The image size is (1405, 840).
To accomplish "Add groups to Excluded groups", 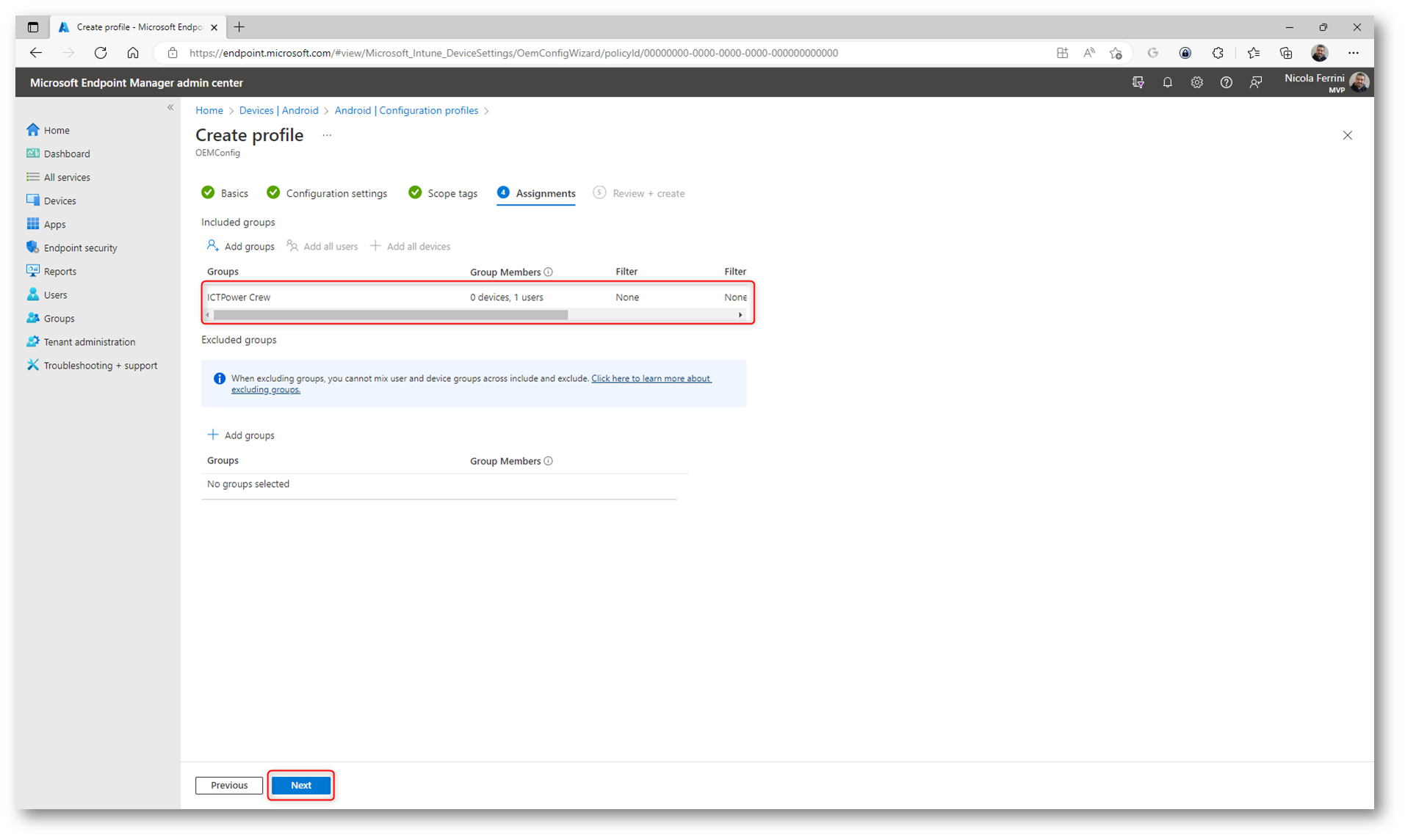I will coord(240,435).
